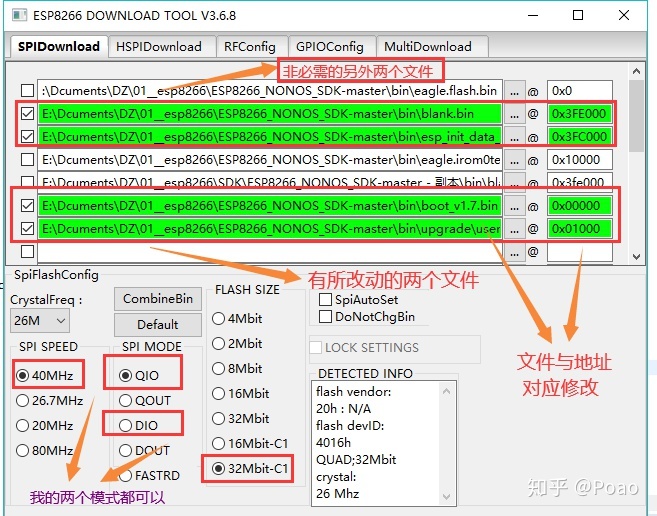
Task: Click the '4016h' flash devID text
Action: pyautogui.click(x=334, y=443)
